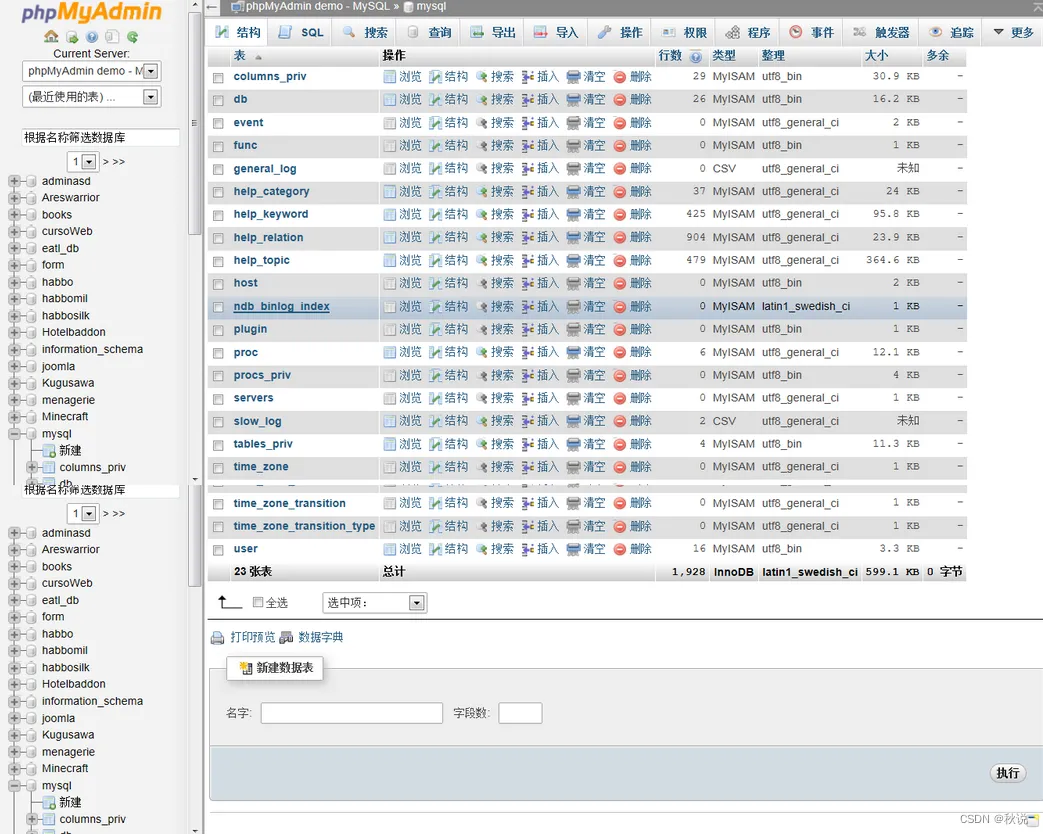Click the search icon for event row
Screen dimensions: 1043x834
(x=482, y=123)
